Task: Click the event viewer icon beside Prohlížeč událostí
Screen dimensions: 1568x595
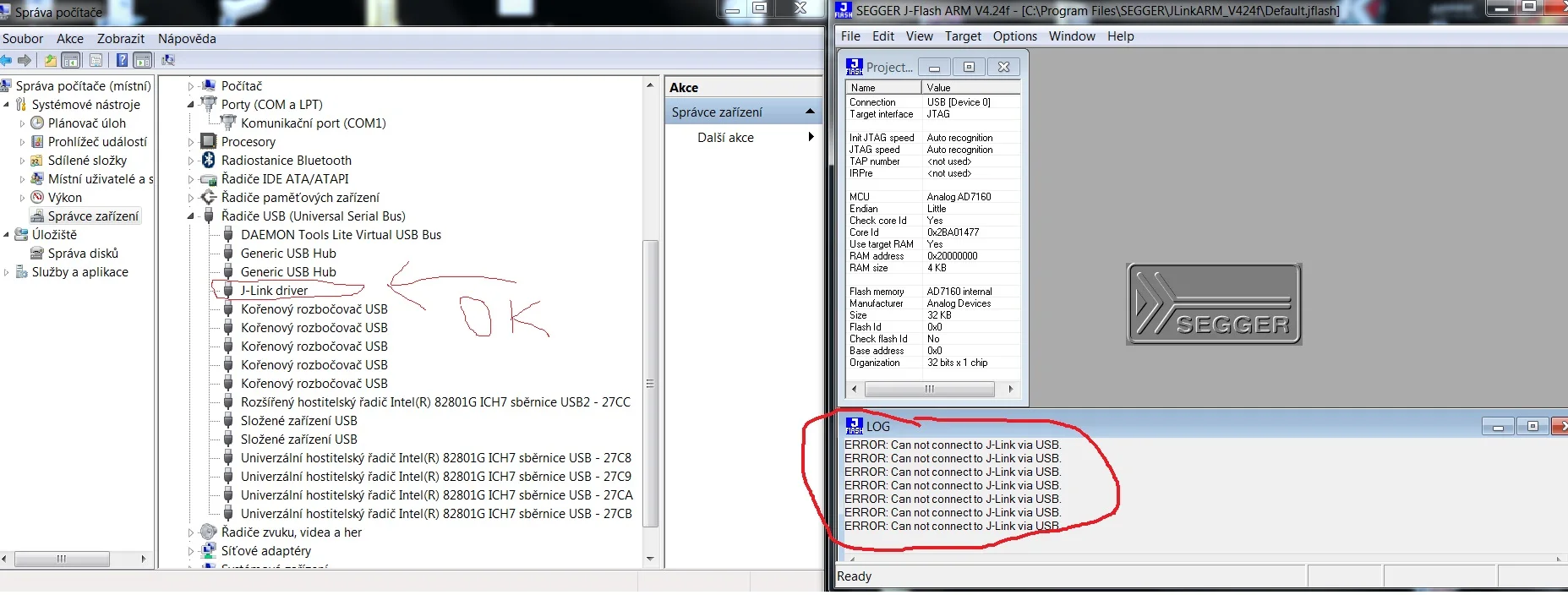Action: point(37,141)
